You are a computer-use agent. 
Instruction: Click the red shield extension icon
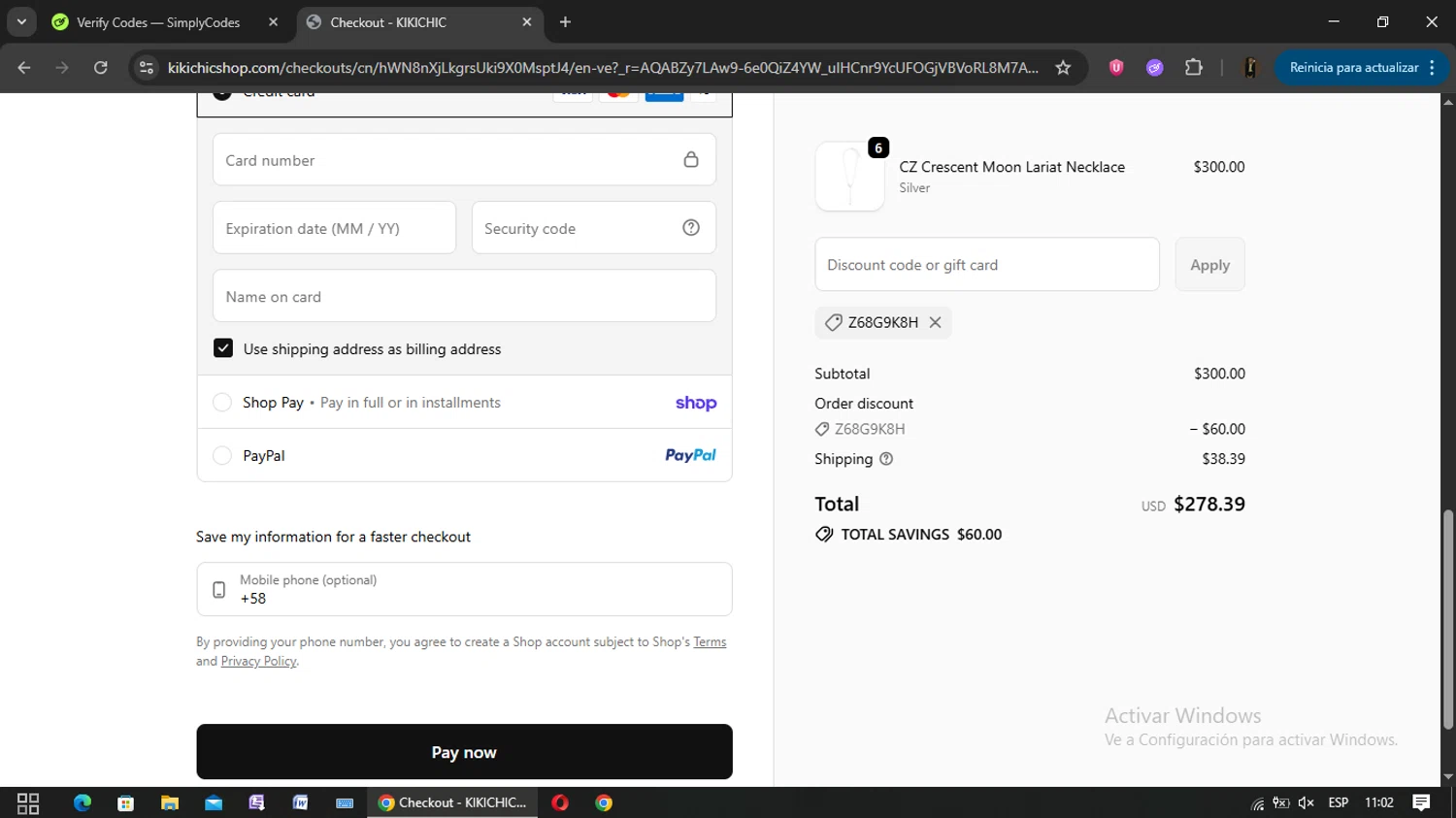coord(1116,67)
